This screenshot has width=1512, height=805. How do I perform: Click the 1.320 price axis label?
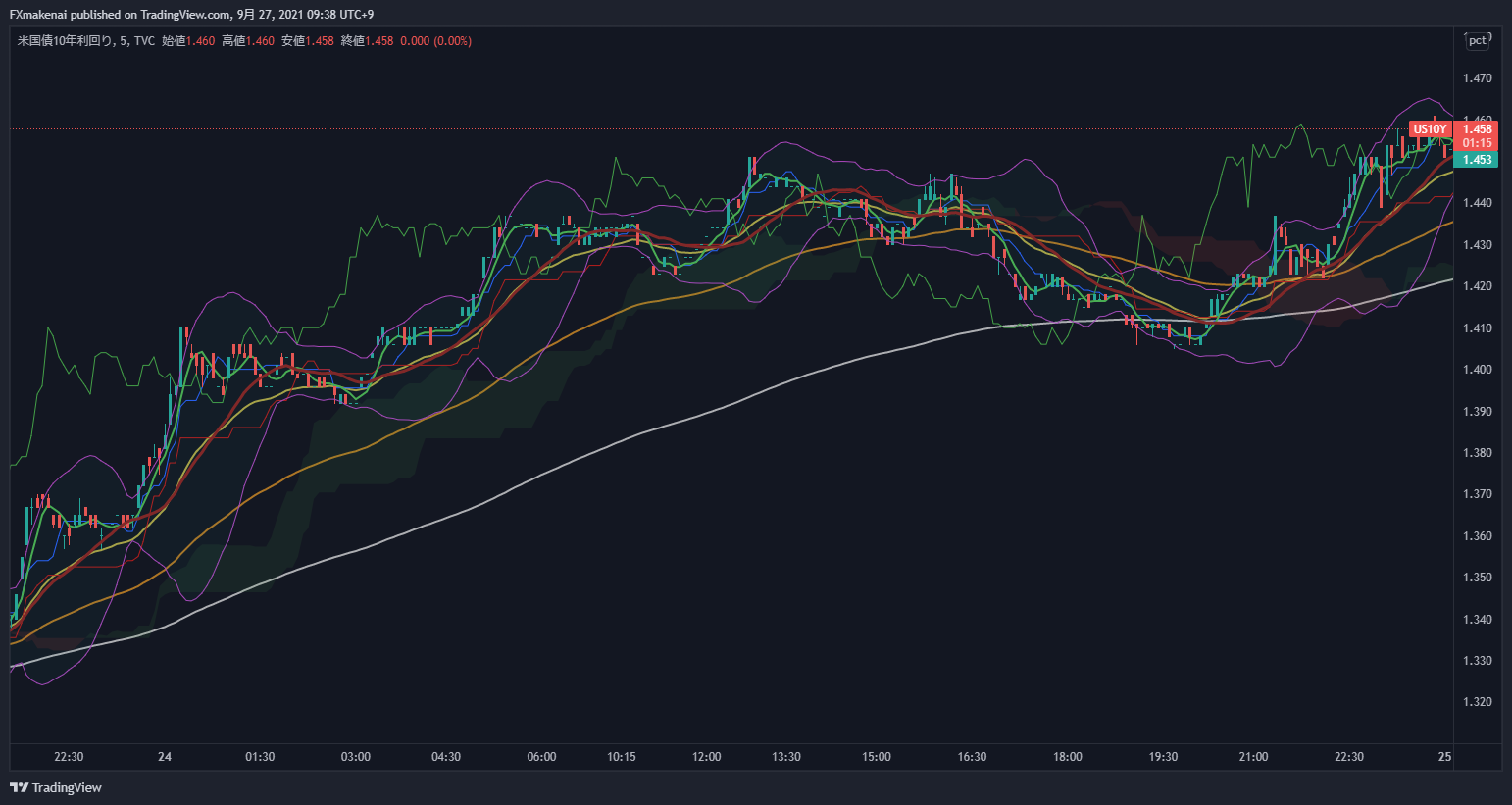pyautogui.click(x=1477, y=702)
